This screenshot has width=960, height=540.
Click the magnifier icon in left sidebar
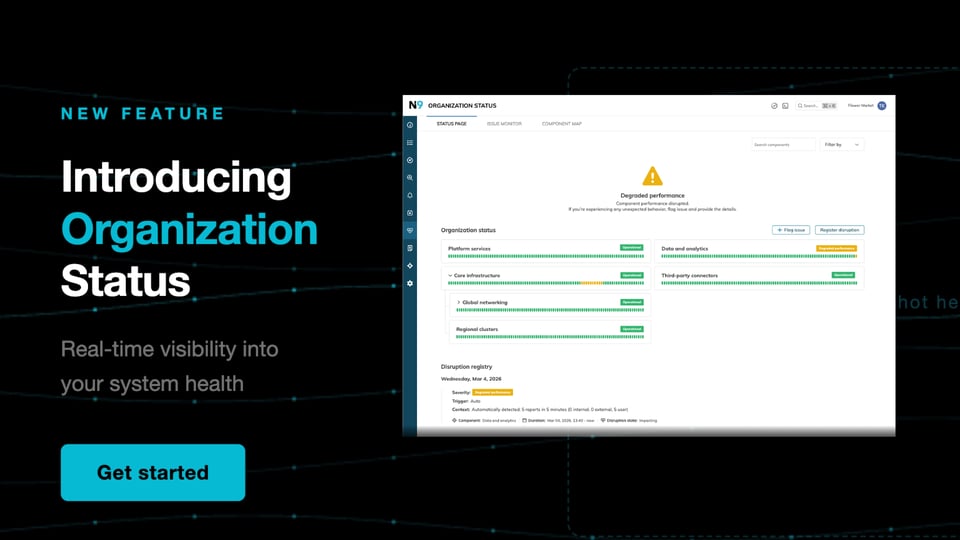click(x=410, y=178)
